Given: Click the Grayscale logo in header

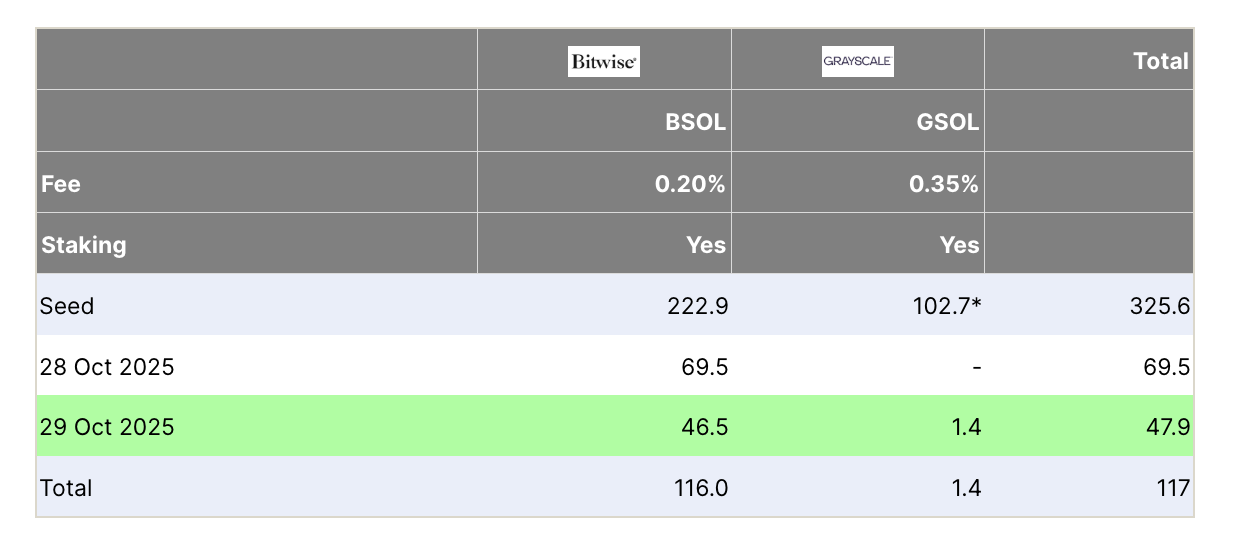Looking at the screenshot, I should coord(857,61).
